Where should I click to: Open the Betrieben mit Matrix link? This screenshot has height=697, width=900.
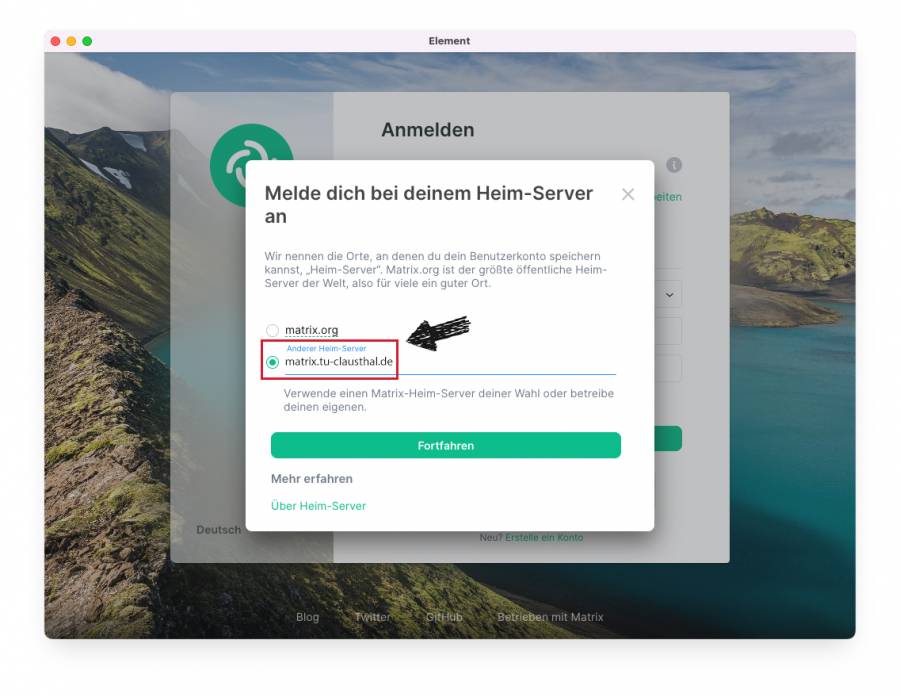550,617
